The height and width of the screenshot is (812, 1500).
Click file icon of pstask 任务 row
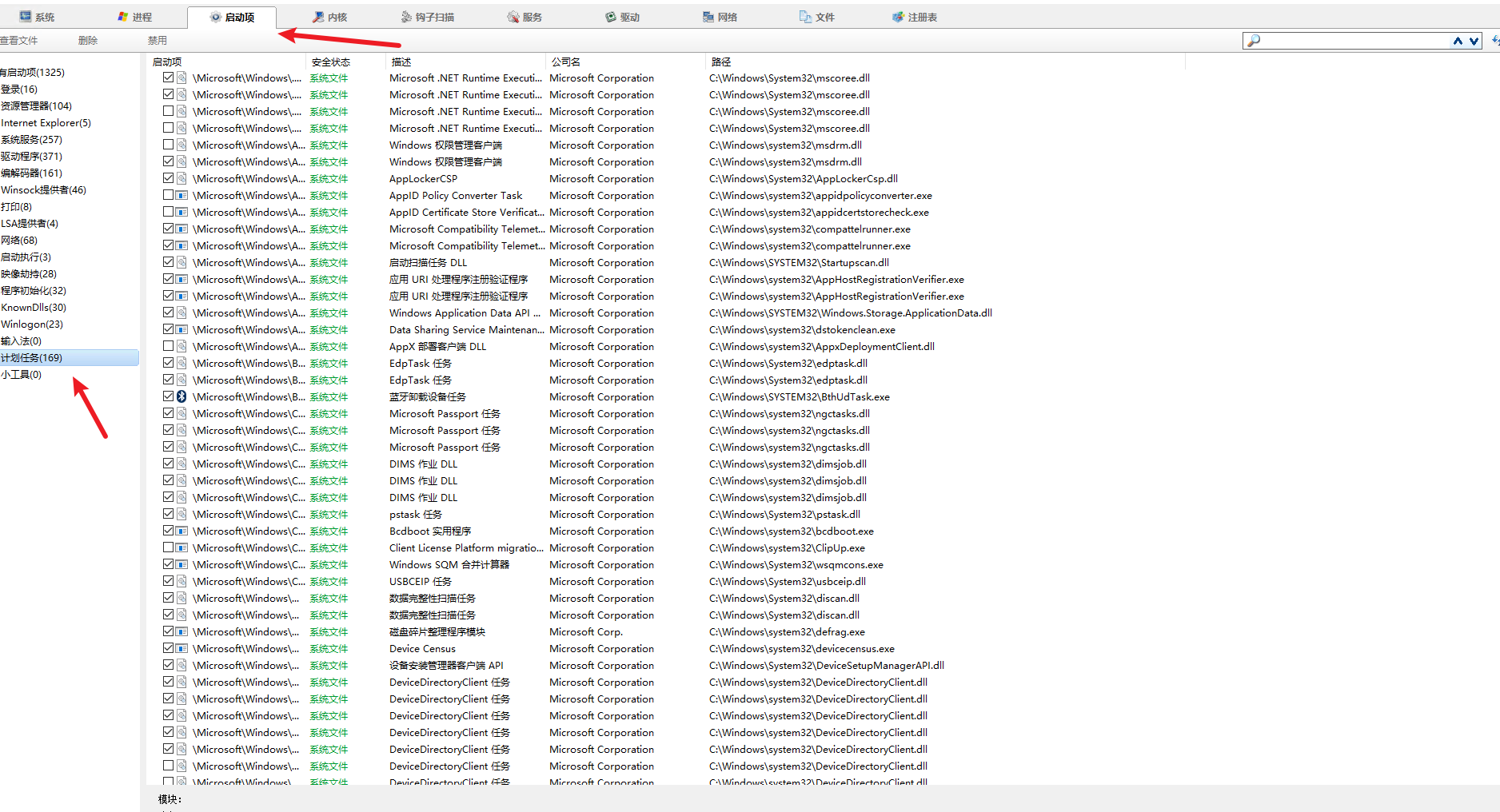(182, 514)
